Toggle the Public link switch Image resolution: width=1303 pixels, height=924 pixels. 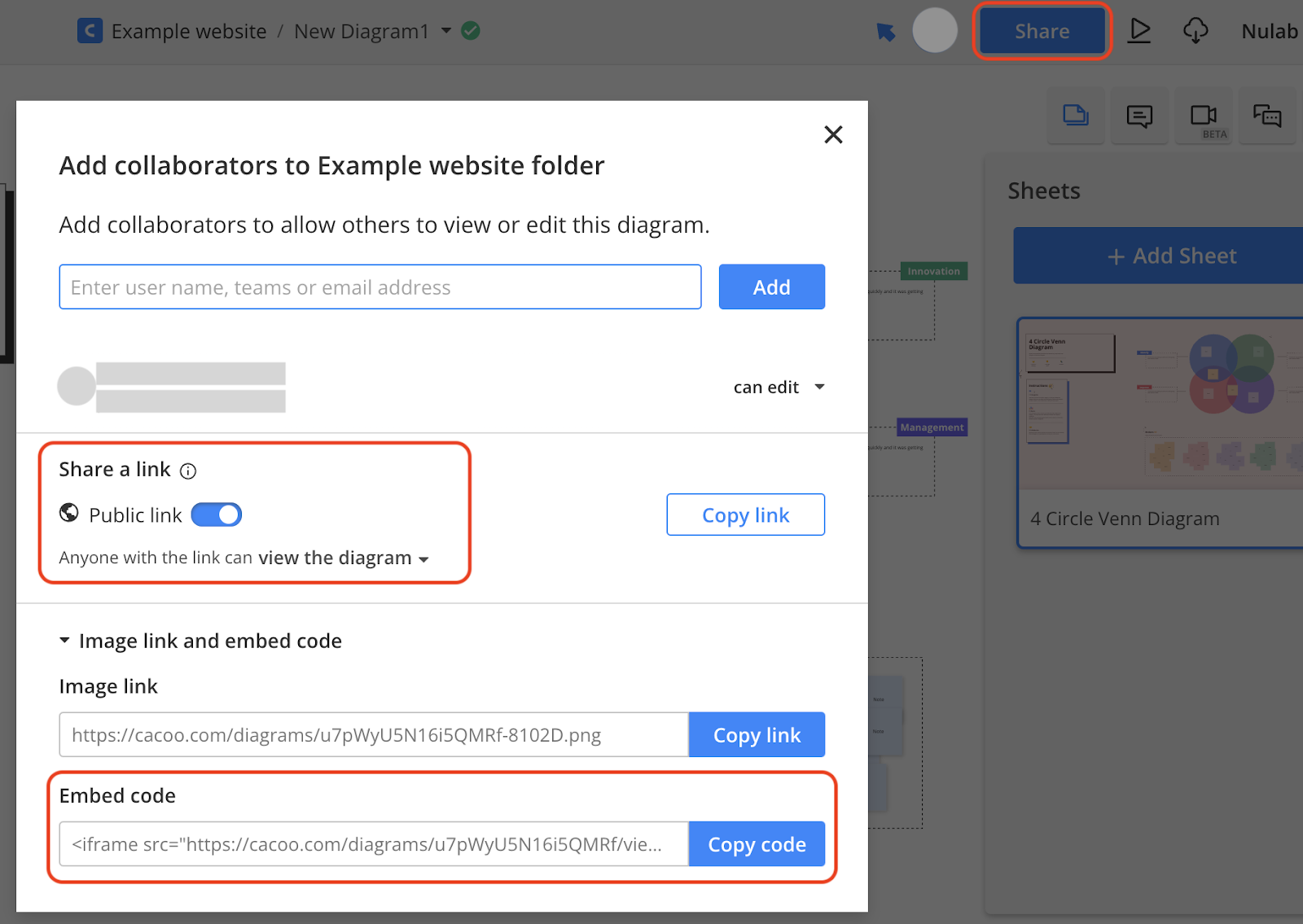pos(217,515)
